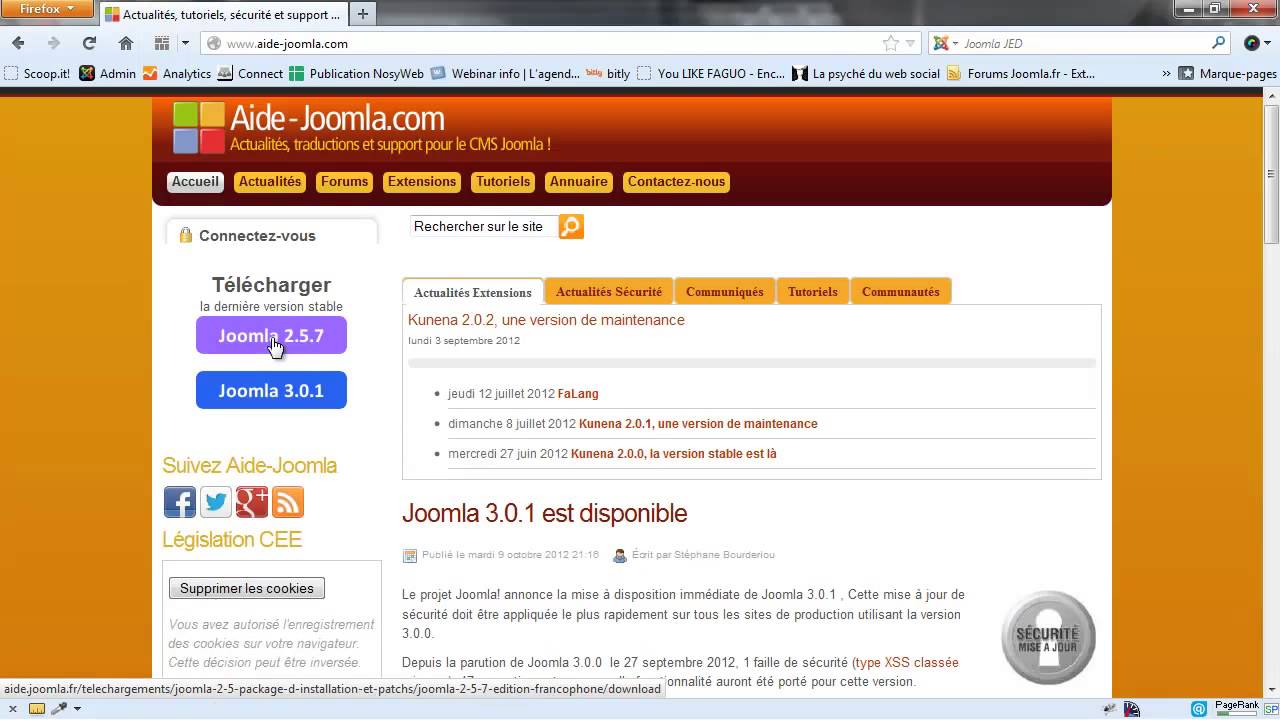Open the RSS feed icon

pyautogui.click(x=288, y=502)
